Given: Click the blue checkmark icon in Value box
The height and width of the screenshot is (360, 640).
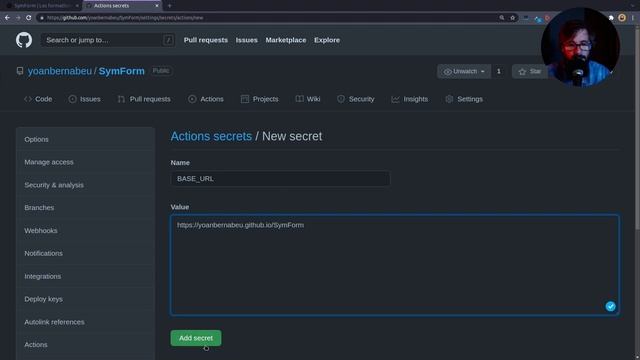Looking at the screenshot, I should tap(610, 306).
